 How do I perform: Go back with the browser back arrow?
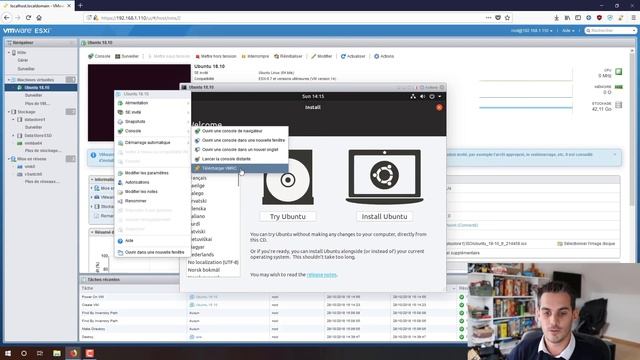7,18
